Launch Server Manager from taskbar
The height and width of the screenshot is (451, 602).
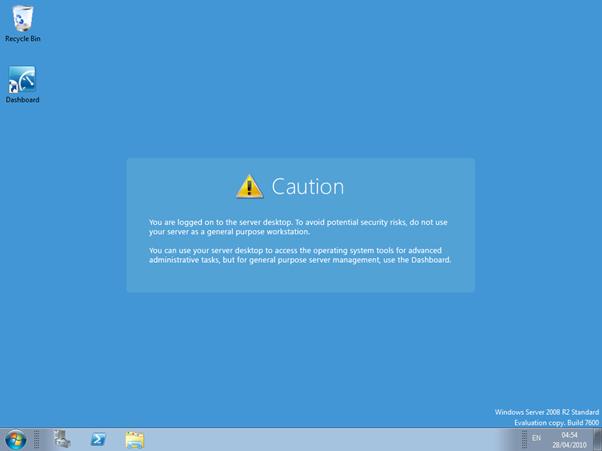pos(62,439)
